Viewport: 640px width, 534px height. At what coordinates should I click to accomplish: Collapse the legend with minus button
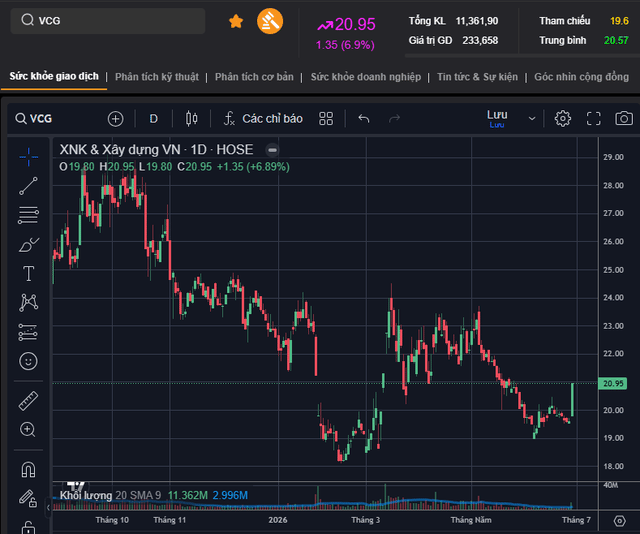(x=272, y=150)
